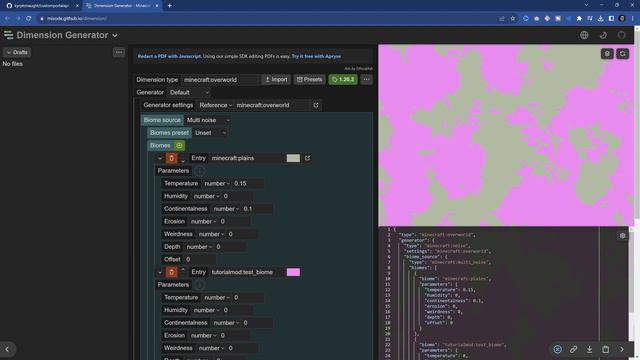Click the biome map preview
The width and height of the screenshot is (640, 360).
click(506, 135)
